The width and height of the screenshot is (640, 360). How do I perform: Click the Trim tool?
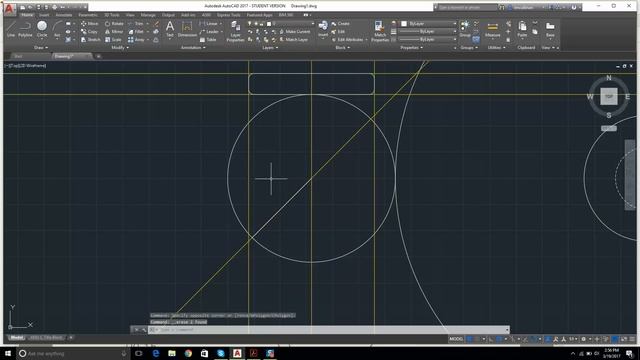tap(136, 24)
